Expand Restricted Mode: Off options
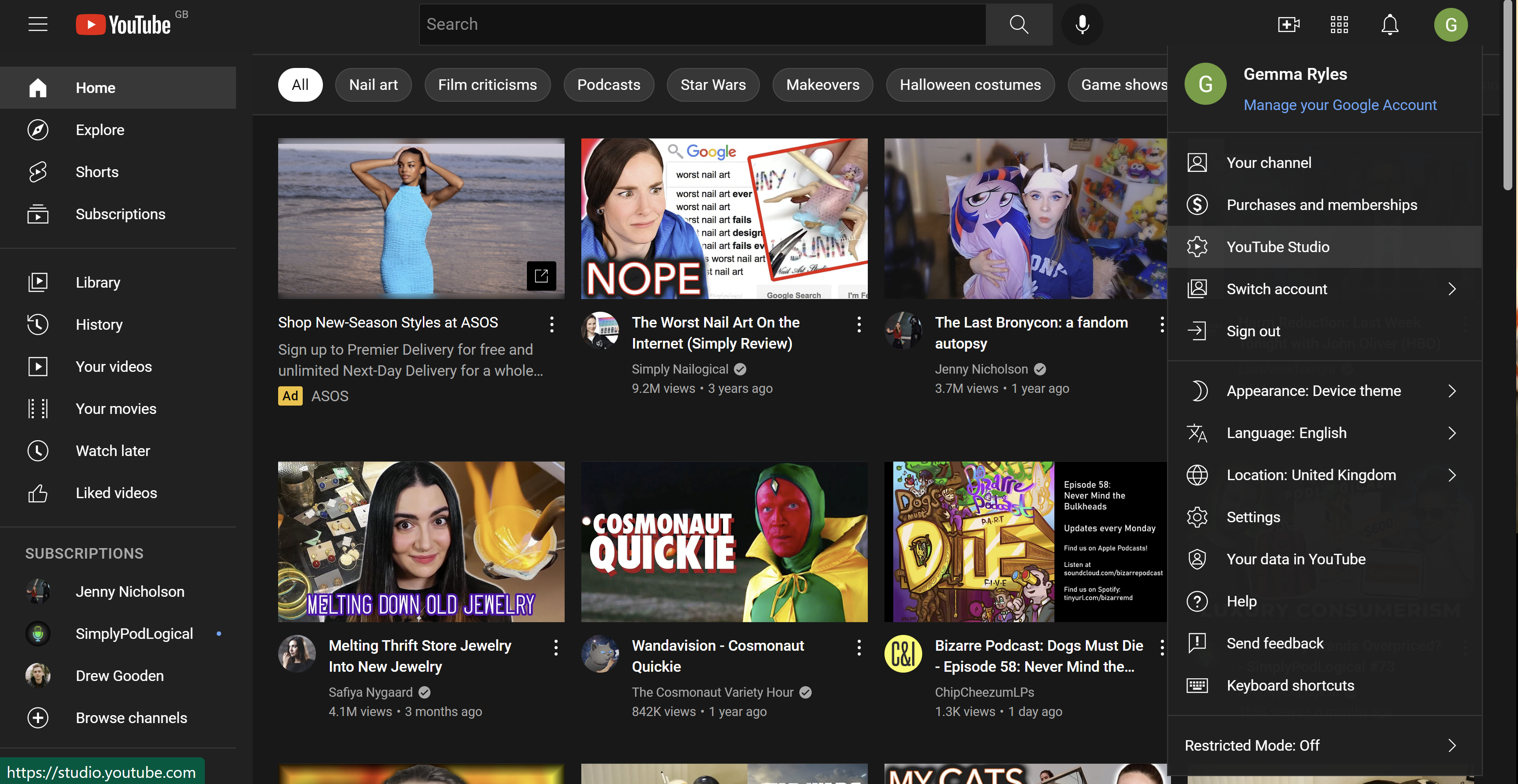 [x=1325, y=746]
